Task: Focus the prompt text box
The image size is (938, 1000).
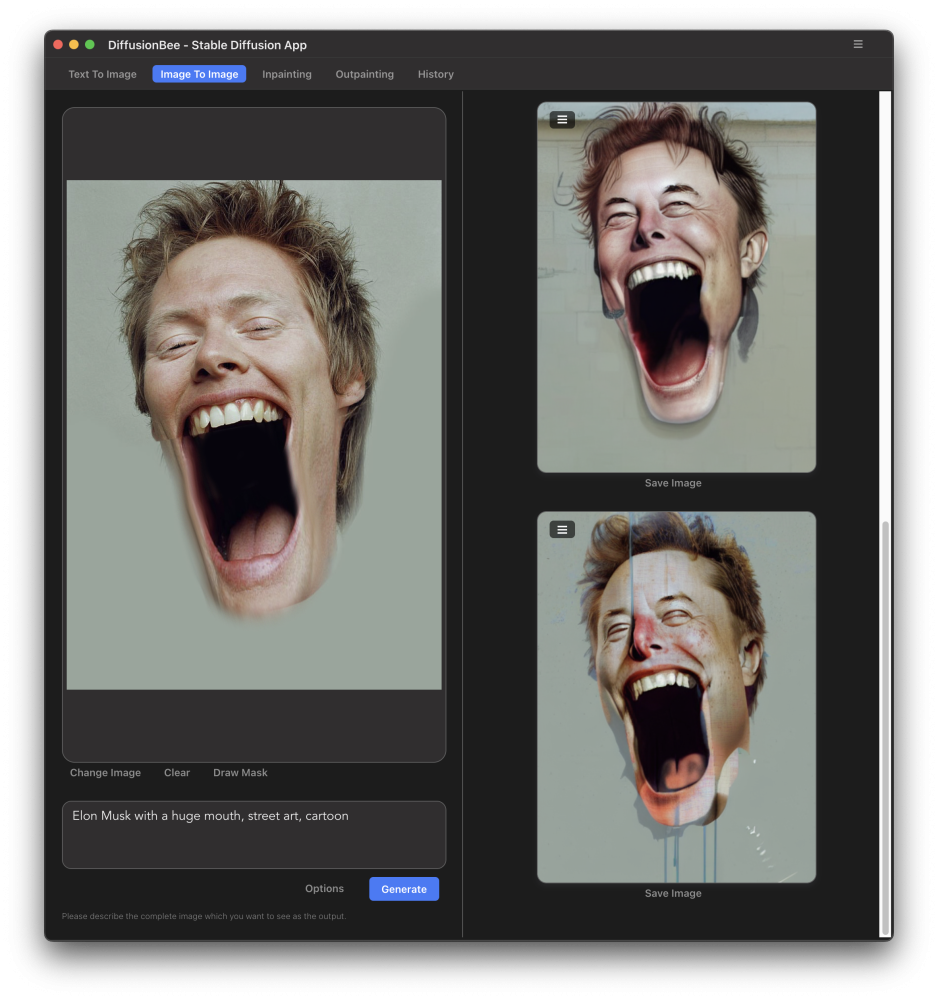Action: pos(254,836)
